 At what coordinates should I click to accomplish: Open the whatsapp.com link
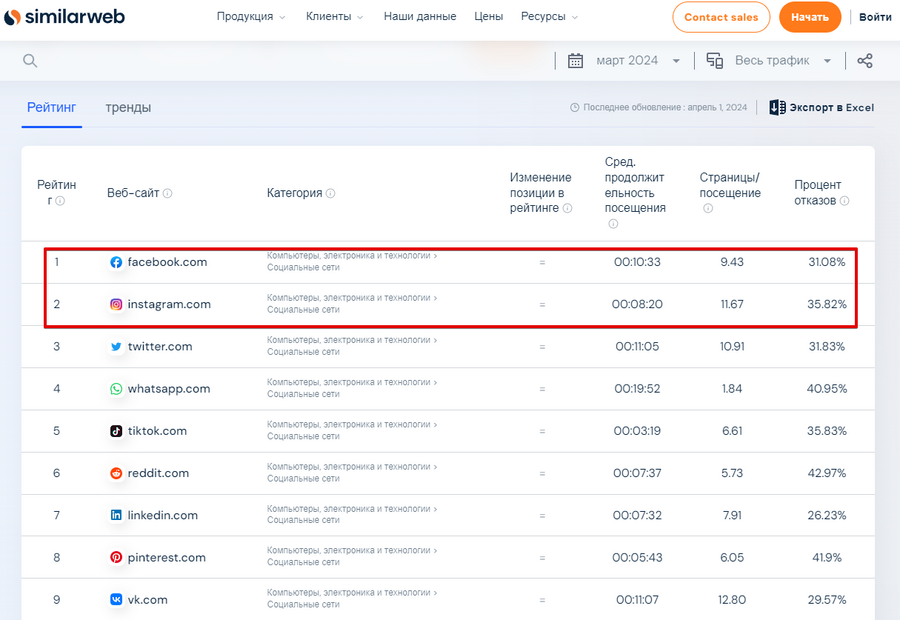point(169,389)
